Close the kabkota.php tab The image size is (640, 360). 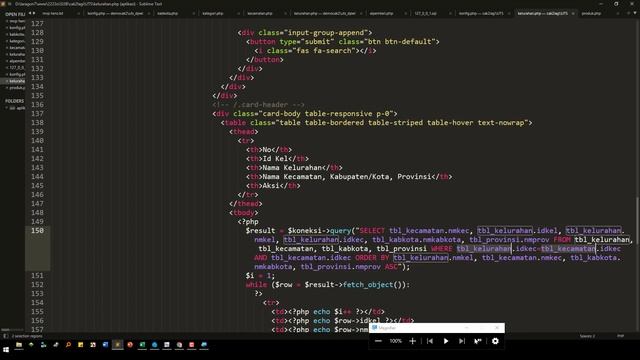[193, 13]
